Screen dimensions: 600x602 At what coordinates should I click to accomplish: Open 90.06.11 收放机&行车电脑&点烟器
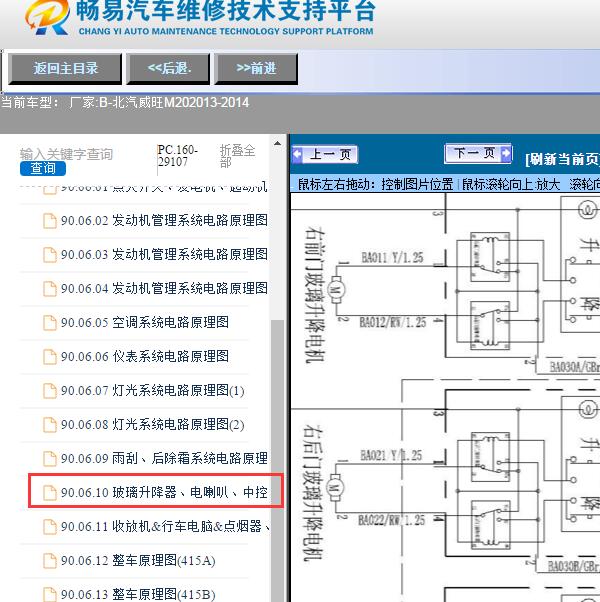pos(164,526)
